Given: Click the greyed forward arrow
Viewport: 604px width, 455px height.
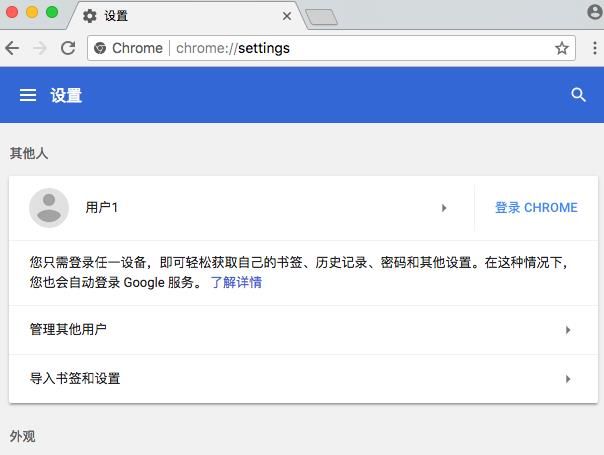Looking at the screenshot, I should (x=40, y=48).
